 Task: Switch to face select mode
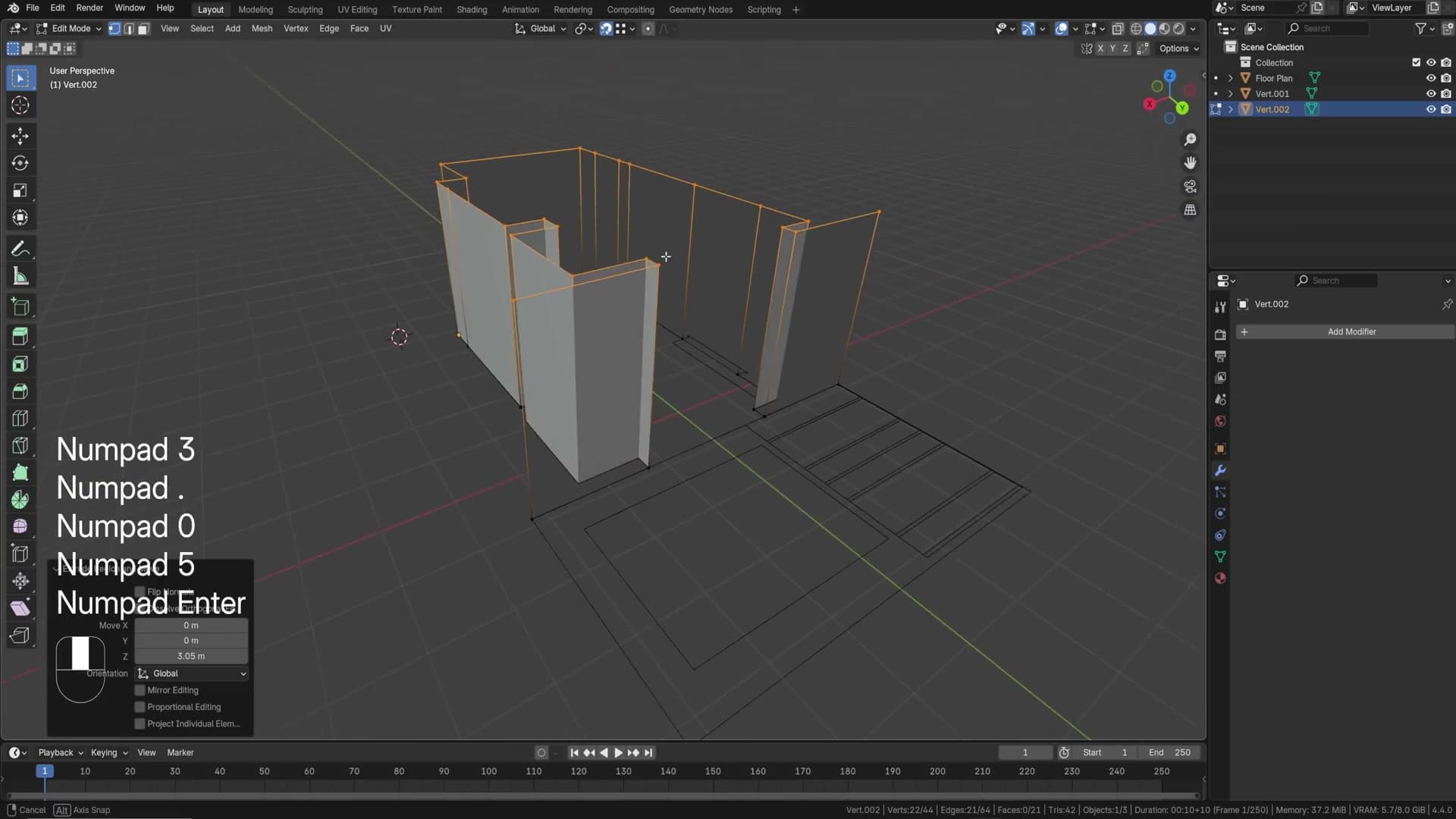coord(143,29)
